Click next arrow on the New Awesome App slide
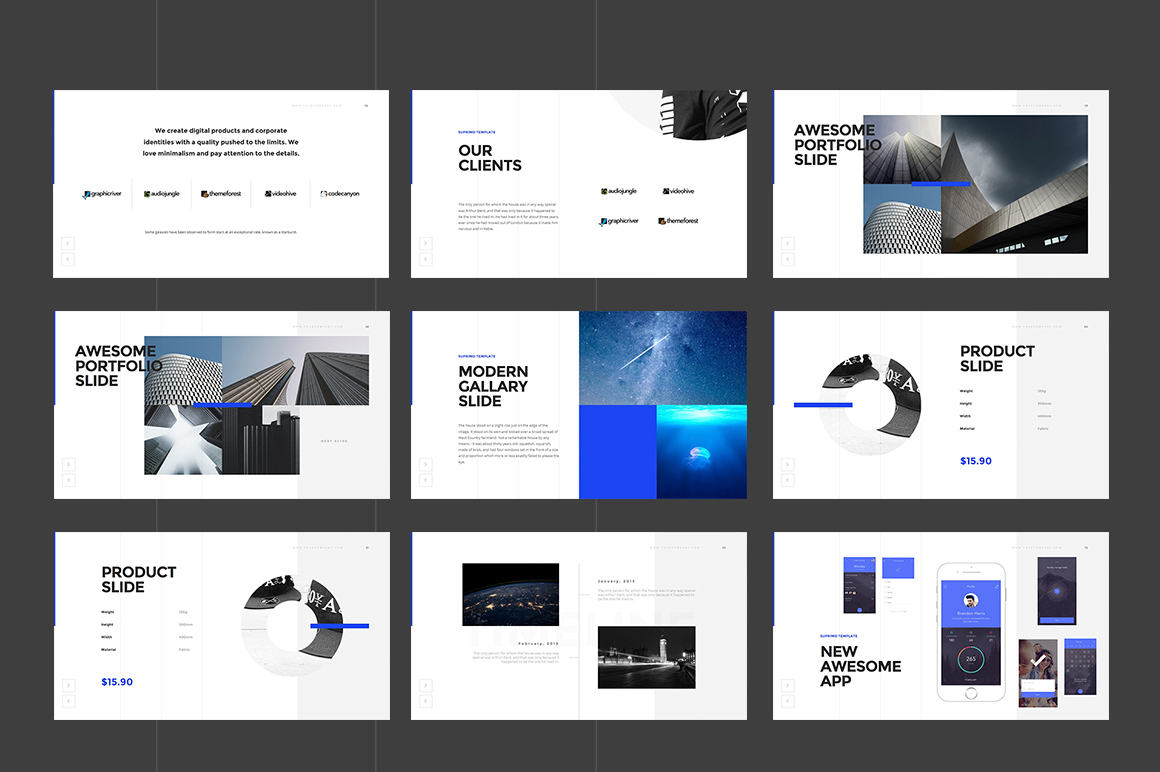The image size is (1160, 772). pyautogui.click(x=787, y=685)
